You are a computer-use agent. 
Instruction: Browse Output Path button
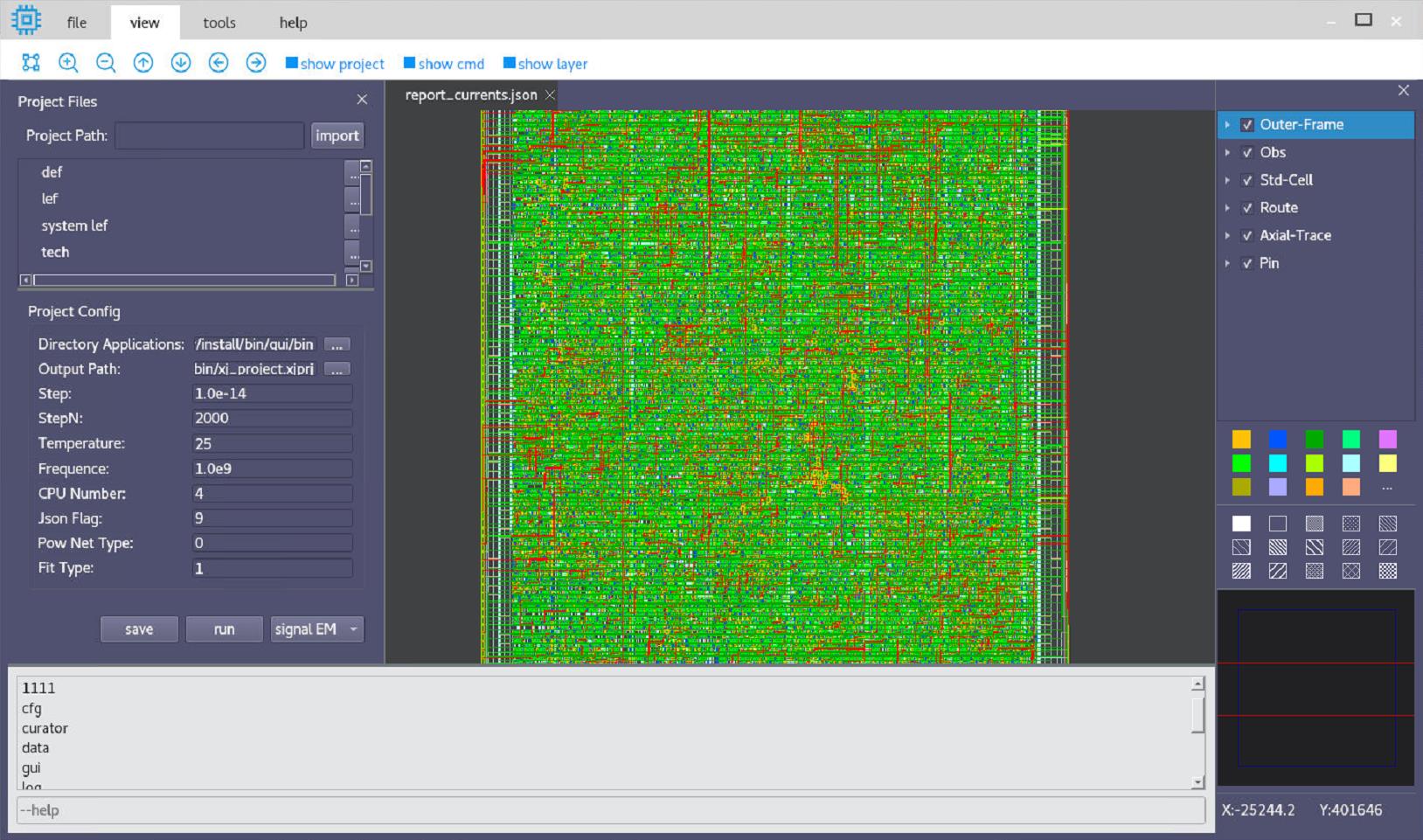[x=337, y=369]
